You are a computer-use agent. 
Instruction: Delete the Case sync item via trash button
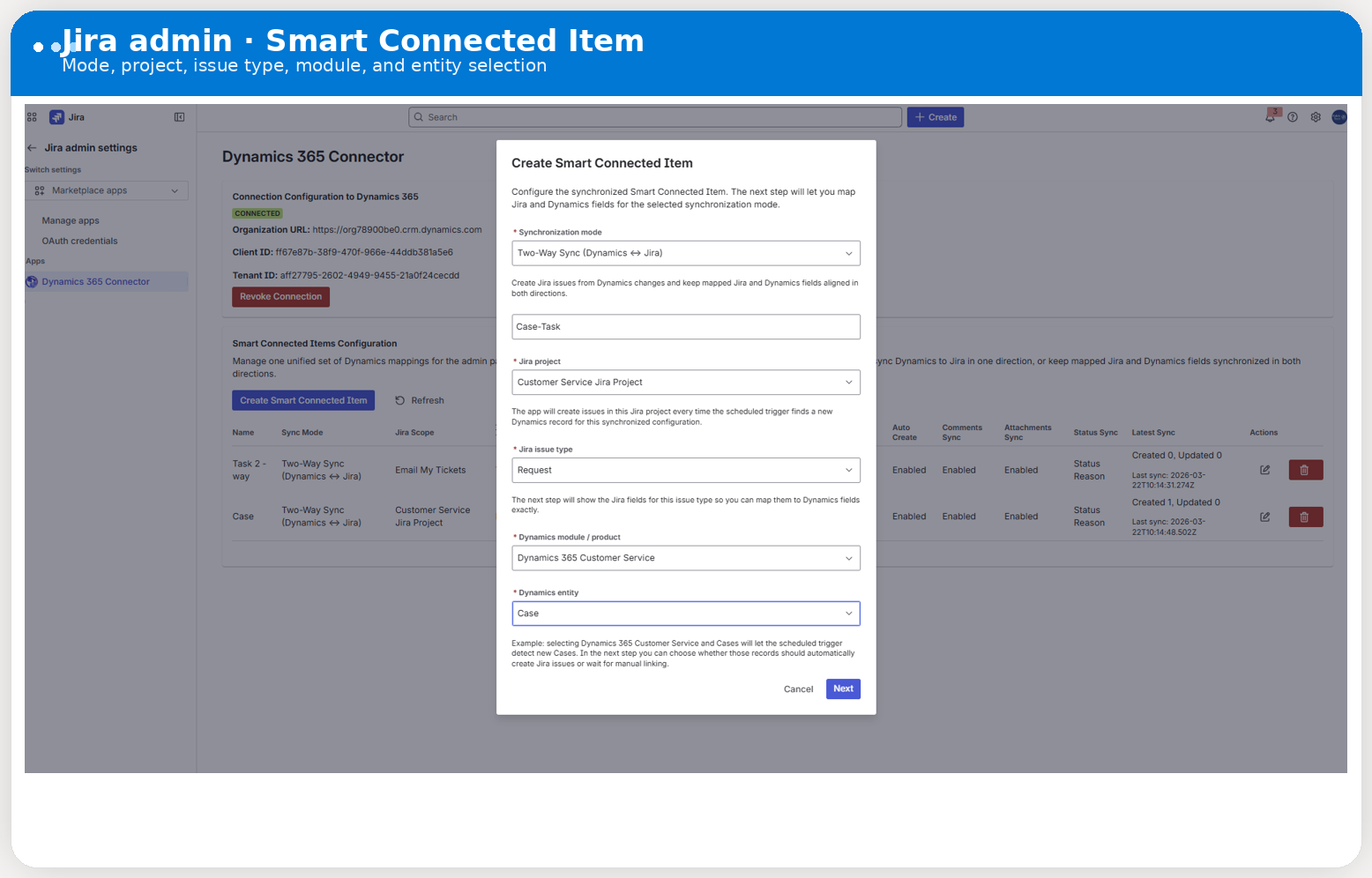(1305, 517)
